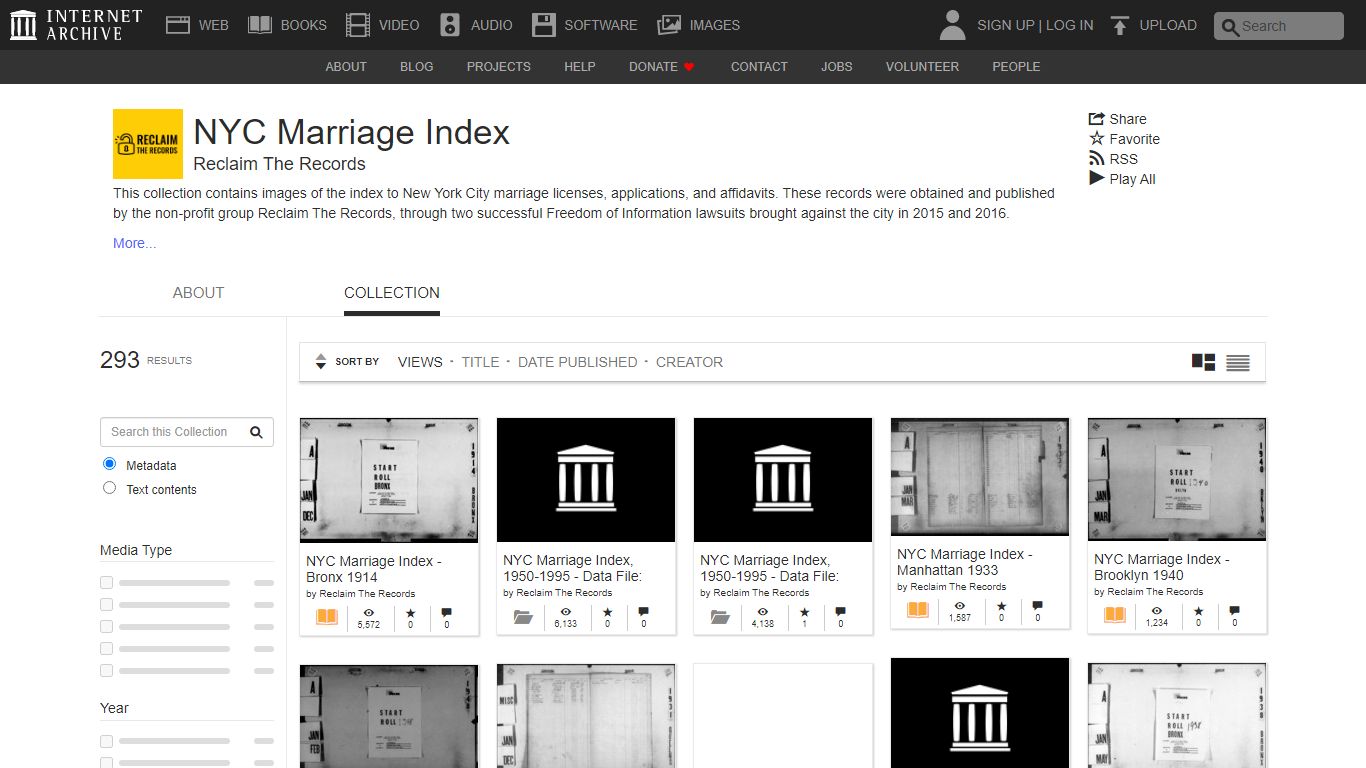Open the JOBS link
Screen dimensions: 1366x768
click(x=837, y=67)
